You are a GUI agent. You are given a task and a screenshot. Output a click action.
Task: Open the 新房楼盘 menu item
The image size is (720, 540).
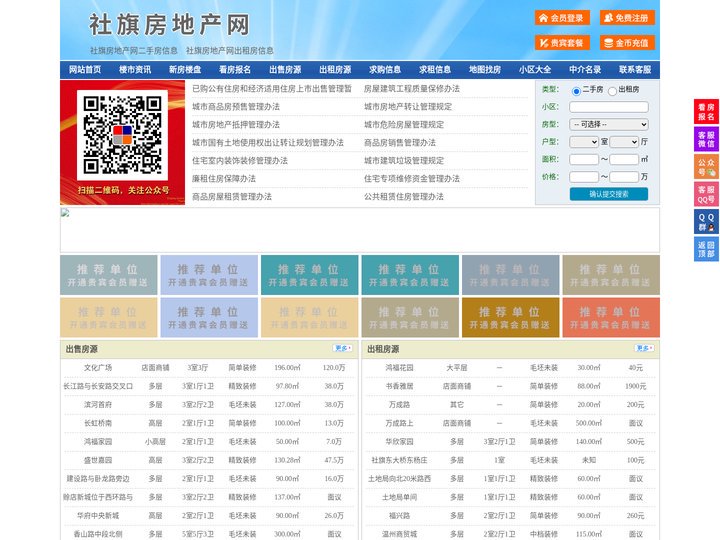tap(185, 70)
